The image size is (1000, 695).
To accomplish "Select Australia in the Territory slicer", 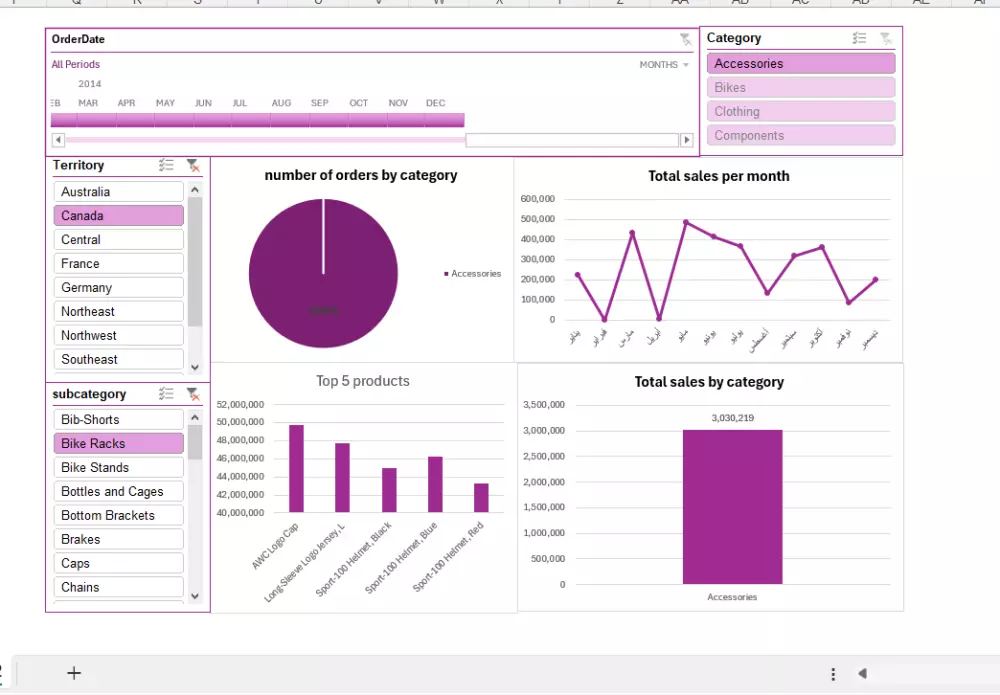I will pyautogui.click(x=118, y=191).
